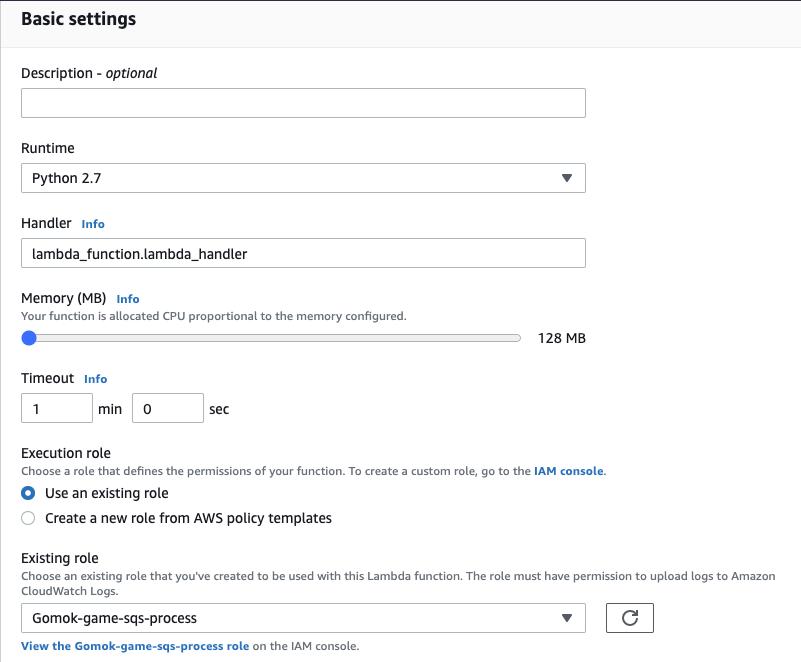This screenshot has width=801, height=662.
Task: Open the IAM console link
Action: coord(569,471)
